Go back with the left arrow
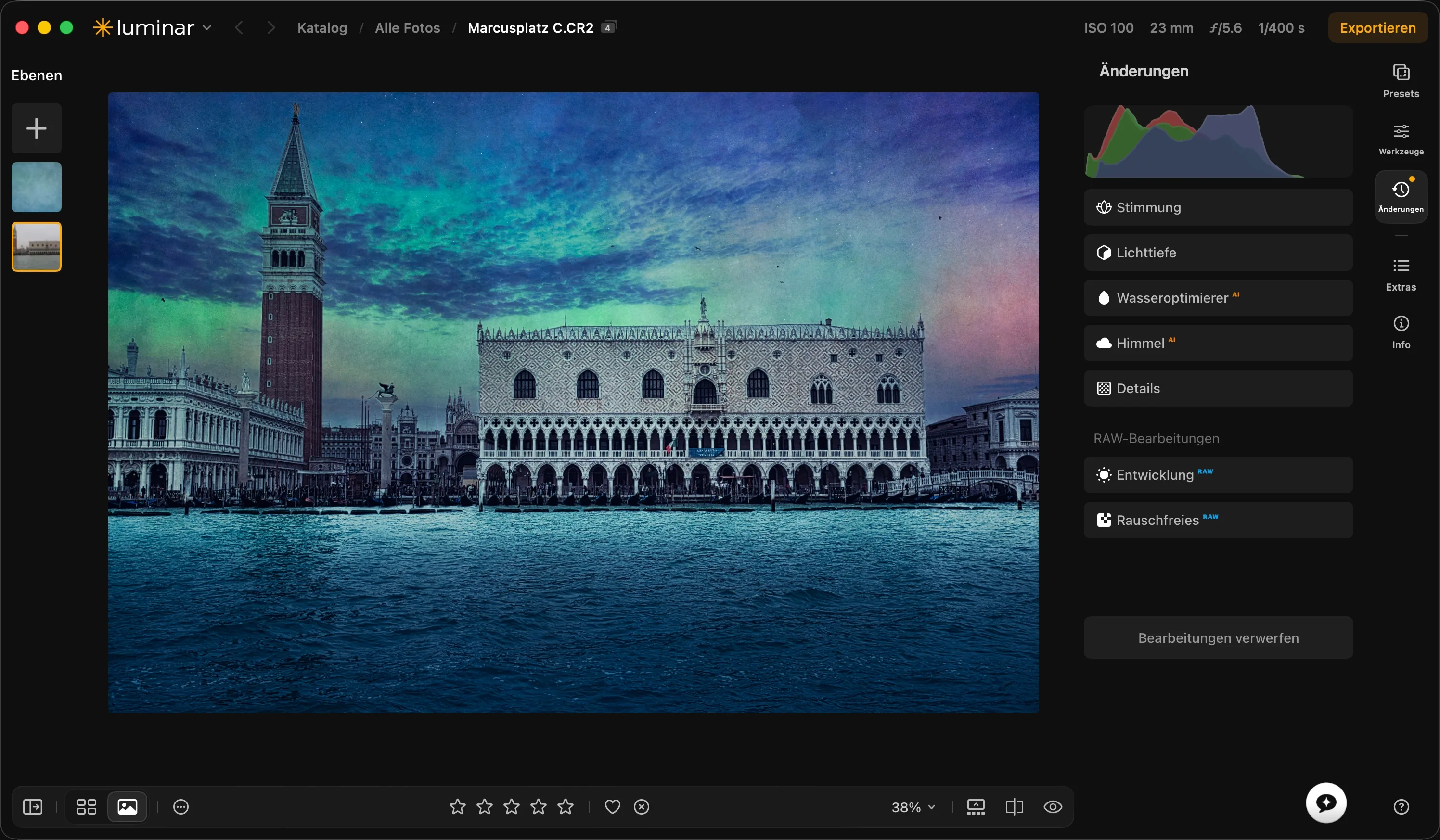1440x840 pixels. pyautogui.click(x=239, y=28)
